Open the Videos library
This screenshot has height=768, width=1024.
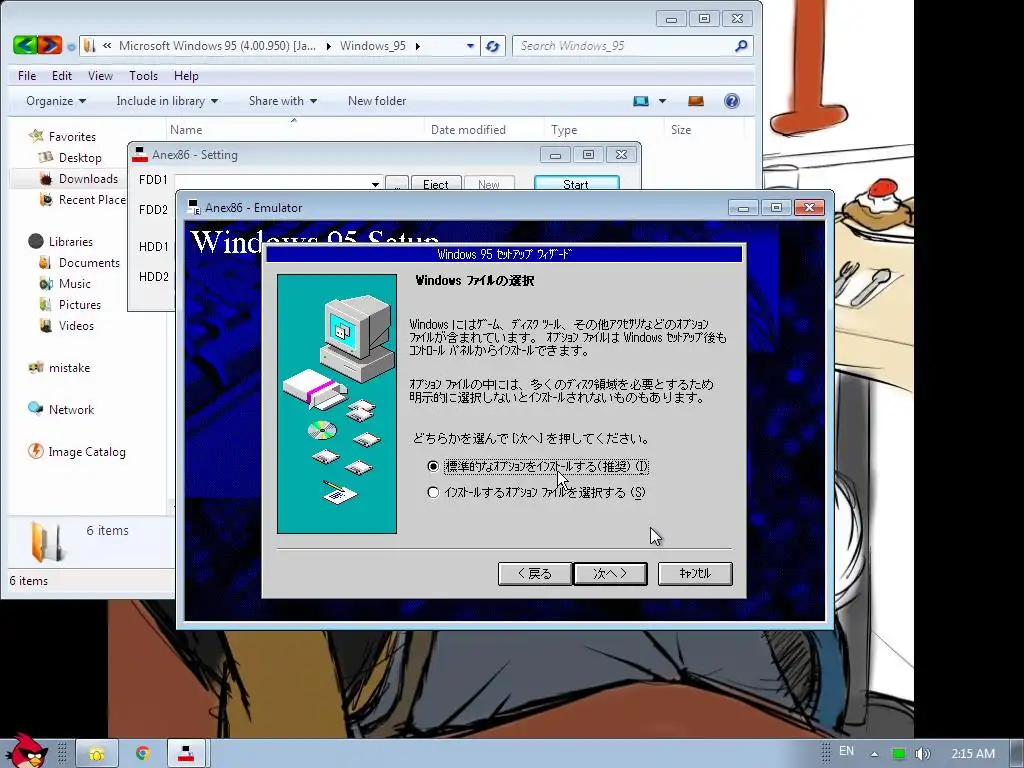pos(76,325)
